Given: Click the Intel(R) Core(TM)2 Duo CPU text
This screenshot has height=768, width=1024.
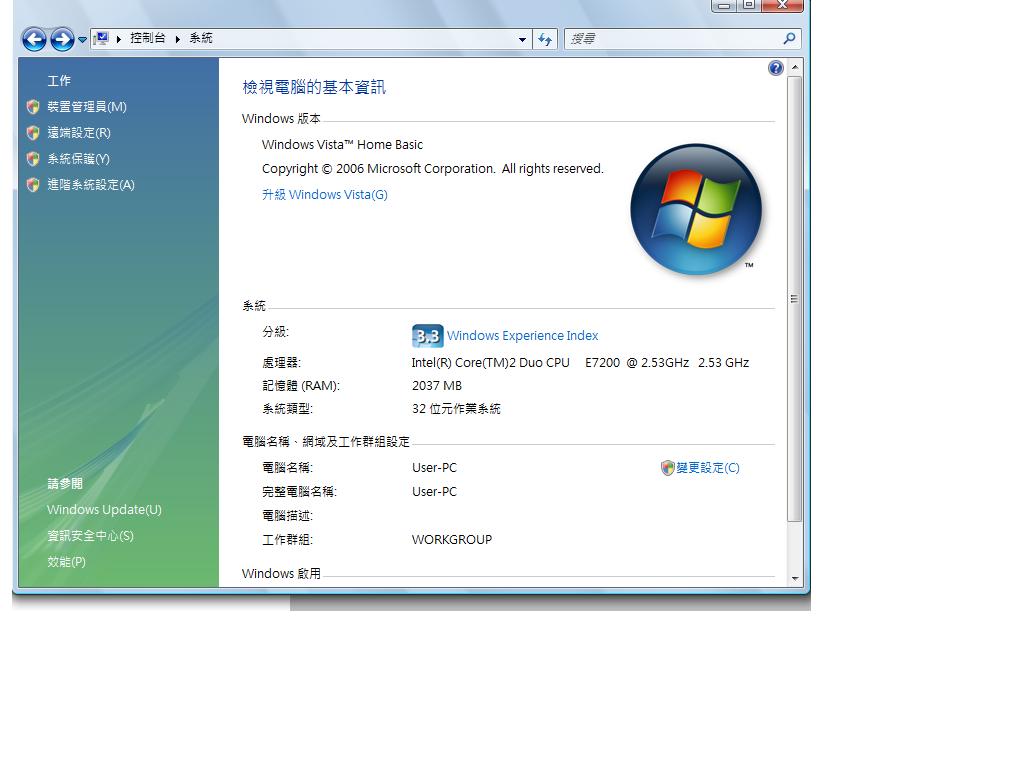Looking at the screenshot, I should tap(490, 362).
